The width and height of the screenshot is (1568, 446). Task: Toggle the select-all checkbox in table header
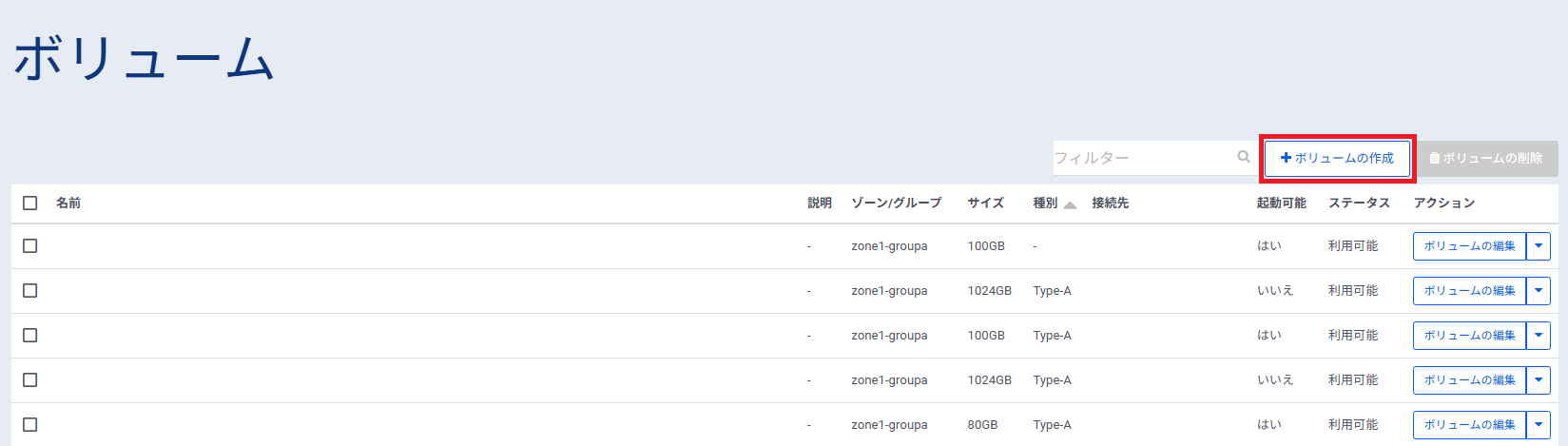(30, 203)
